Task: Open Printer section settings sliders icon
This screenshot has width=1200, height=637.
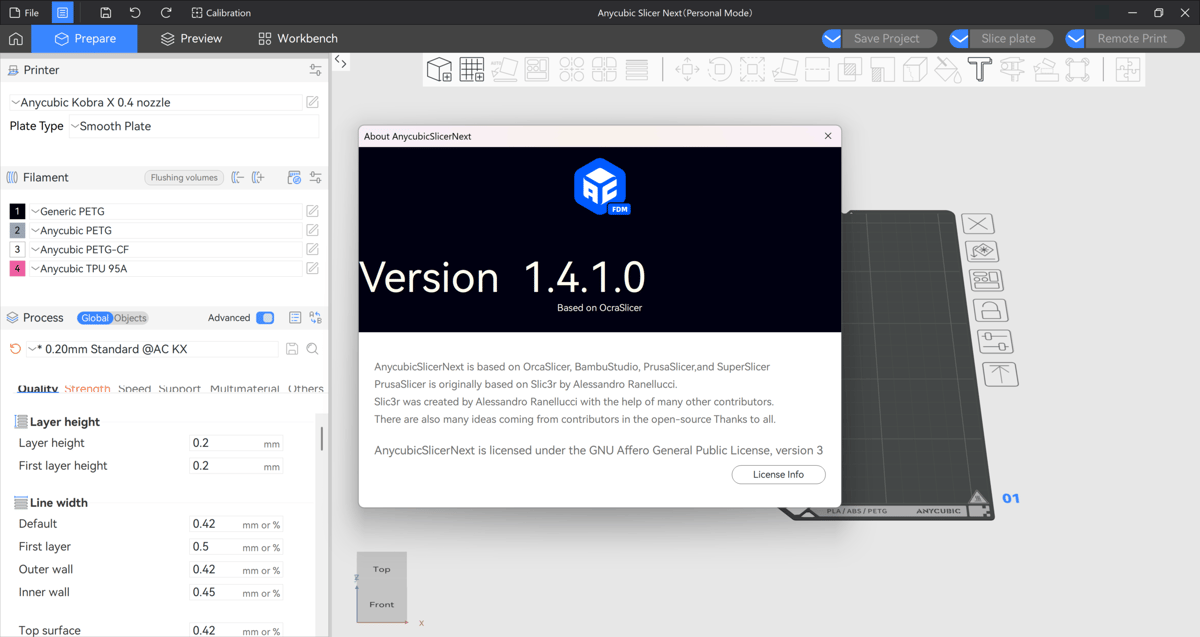Action: coord(315,70)
